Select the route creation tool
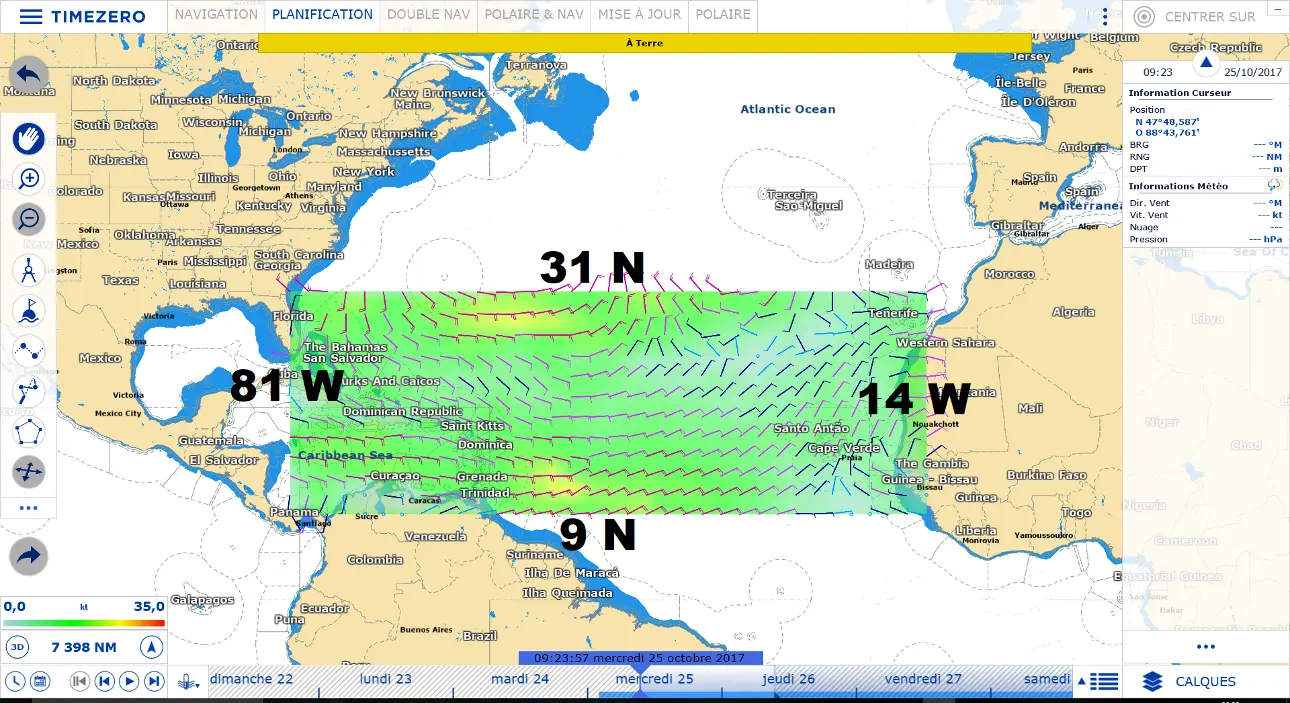 coord(29,350)
